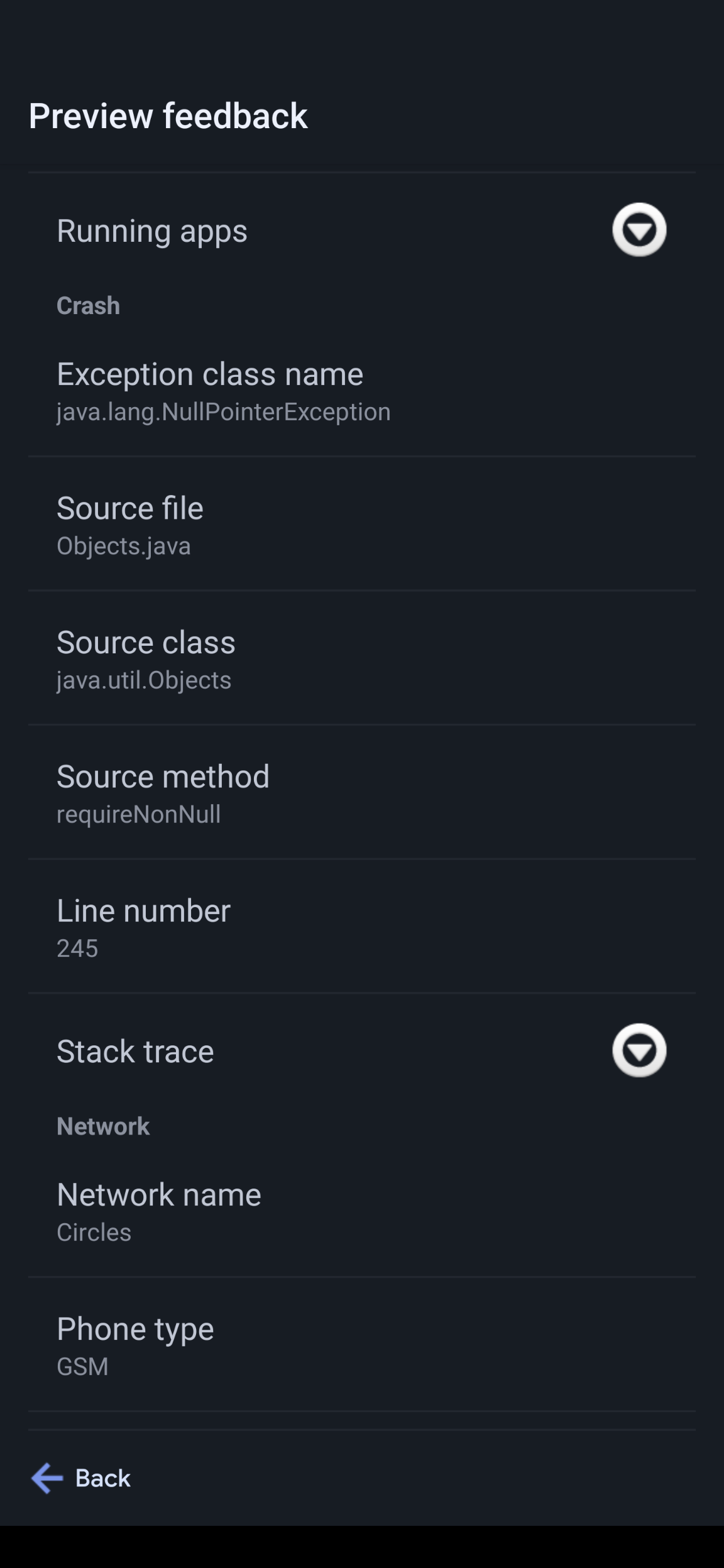Click the Preview feedback title
This screenshot has height=1568, width=724.
tap(168, 116)
